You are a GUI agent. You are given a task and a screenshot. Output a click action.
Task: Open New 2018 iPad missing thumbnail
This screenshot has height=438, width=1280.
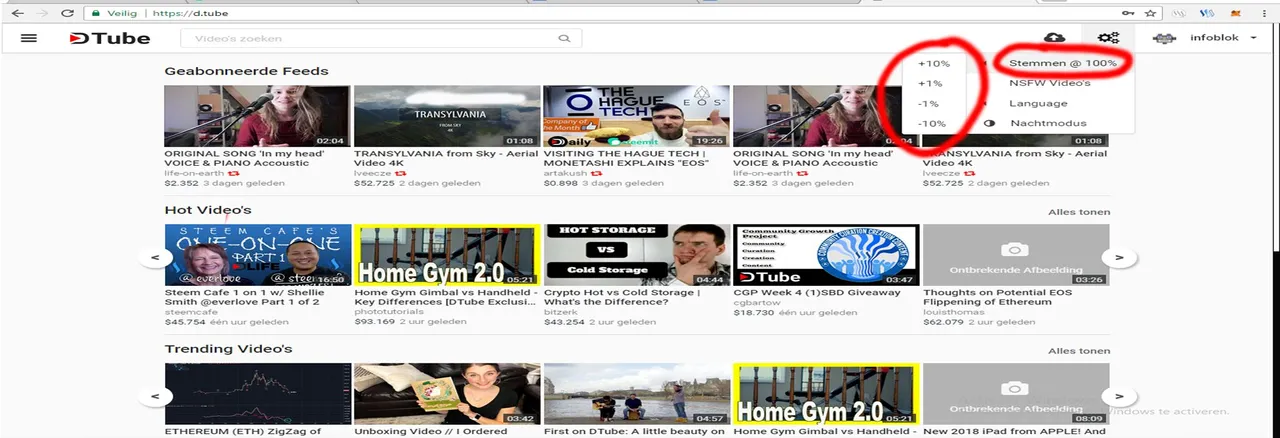point(1016,394)
